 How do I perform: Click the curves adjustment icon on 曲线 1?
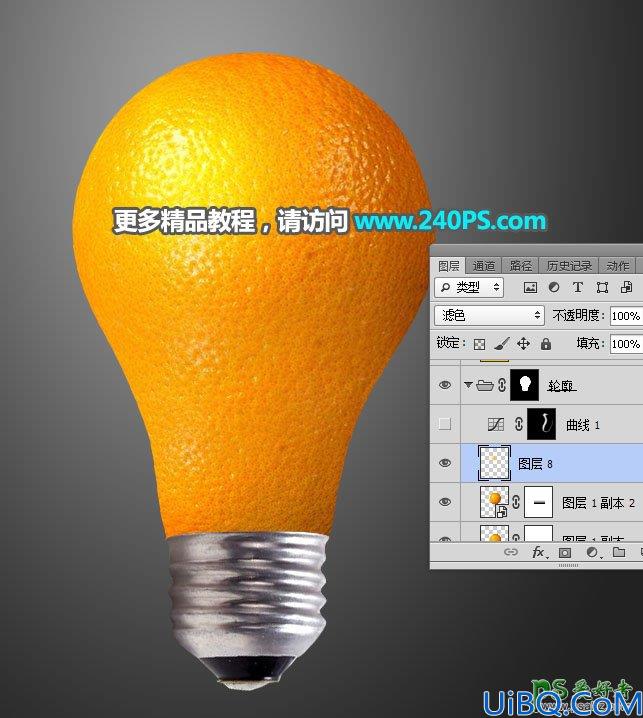(x=496, y=424)
